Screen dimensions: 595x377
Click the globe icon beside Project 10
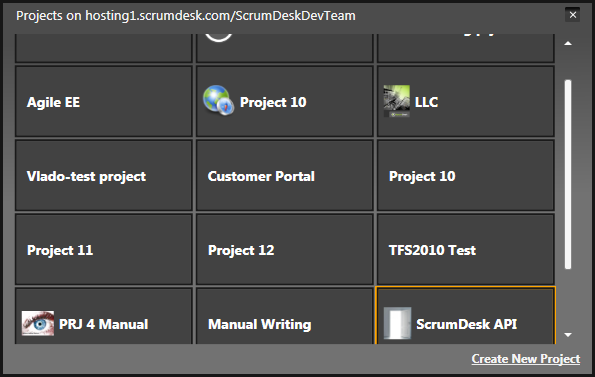[218, 101]
